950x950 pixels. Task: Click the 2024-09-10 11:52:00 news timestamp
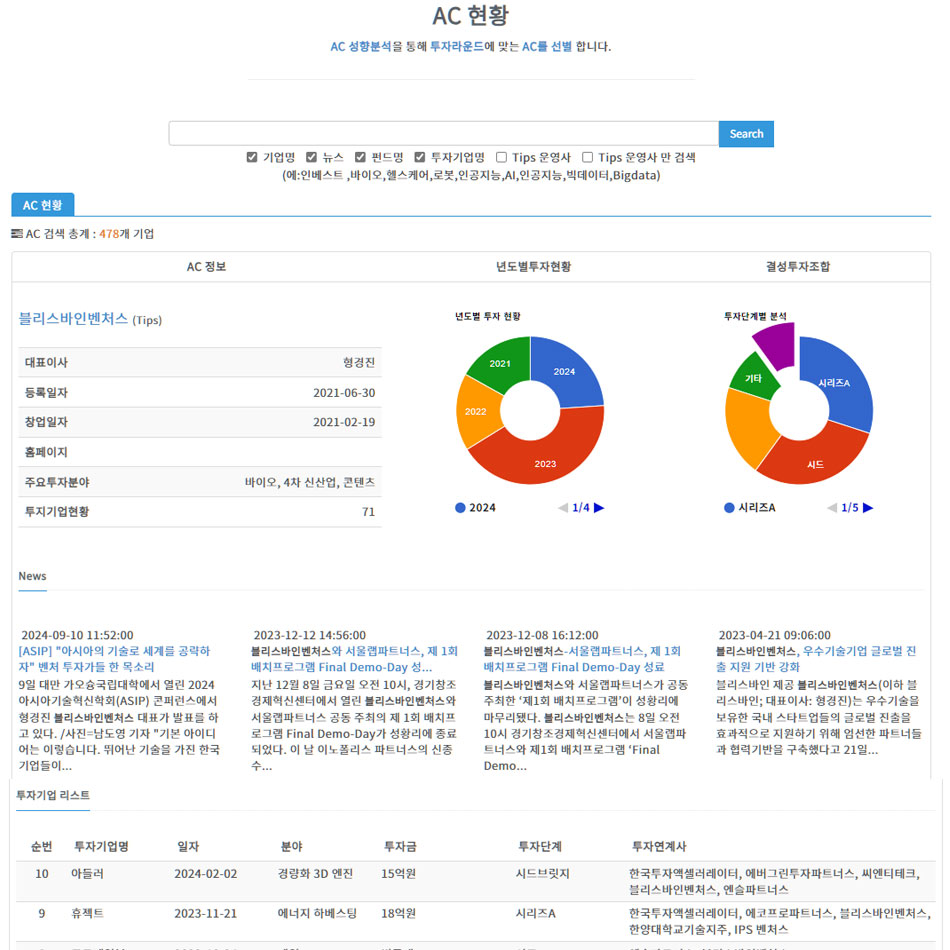[x=78, y=635]
